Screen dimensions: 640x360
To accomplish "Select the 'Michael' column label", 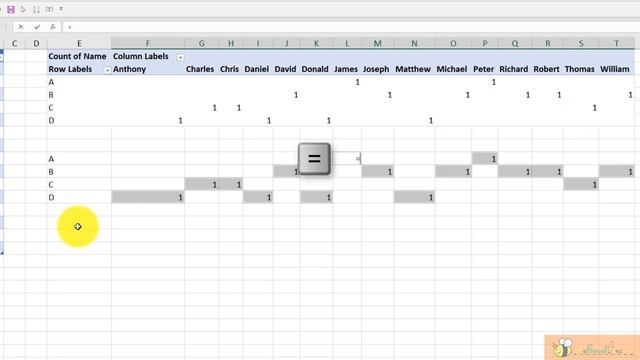I will 452,69.
